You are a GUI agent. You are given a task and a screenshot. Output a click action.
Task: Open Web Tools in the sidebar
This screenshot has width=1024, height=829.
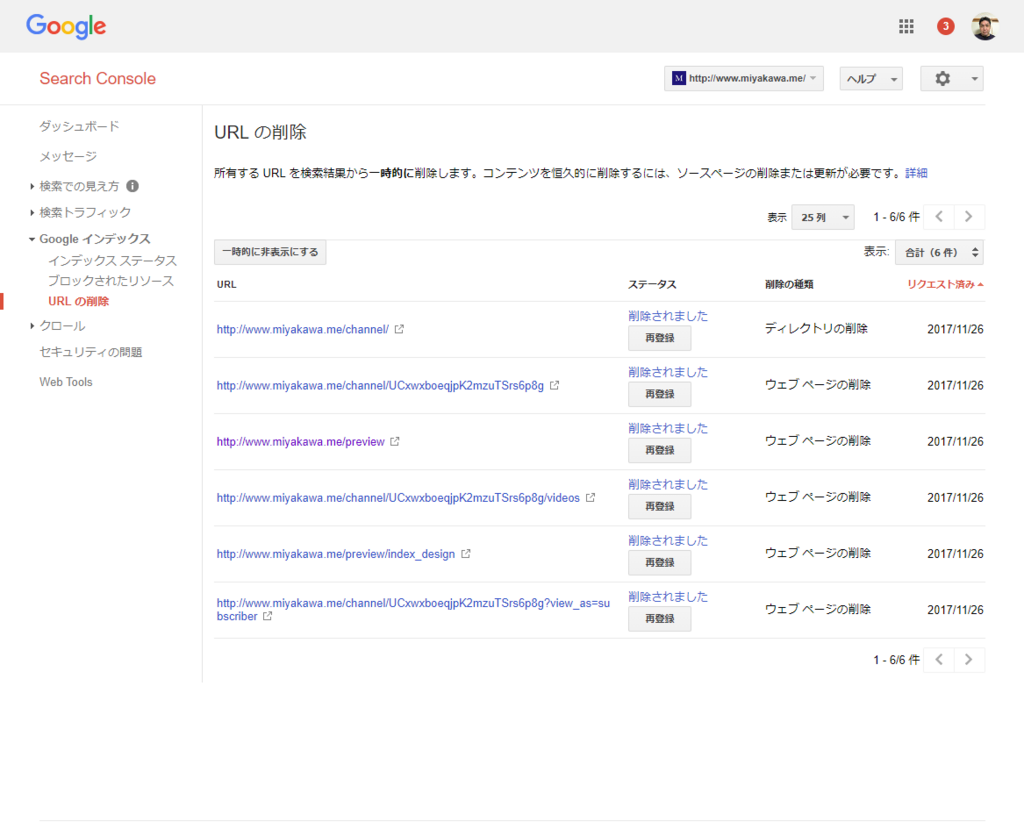click(x=66, y=382)
